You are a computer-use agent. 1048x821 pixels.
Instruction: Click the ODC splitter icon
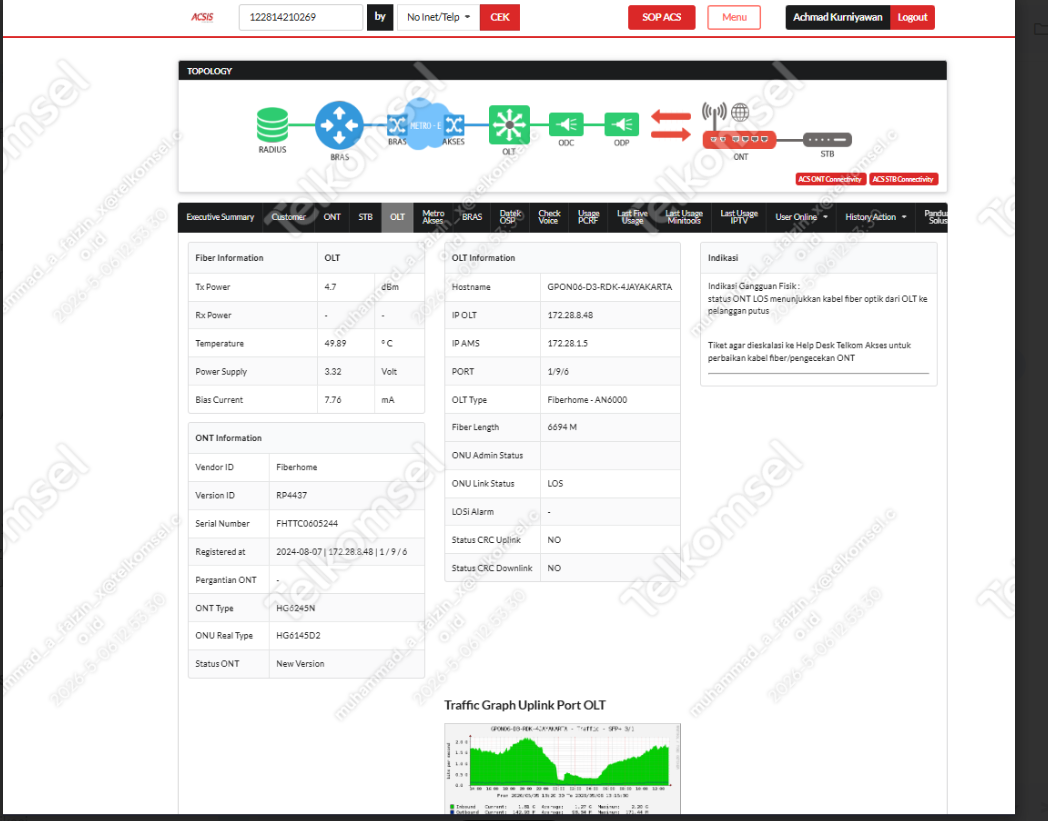click(566, 124)
